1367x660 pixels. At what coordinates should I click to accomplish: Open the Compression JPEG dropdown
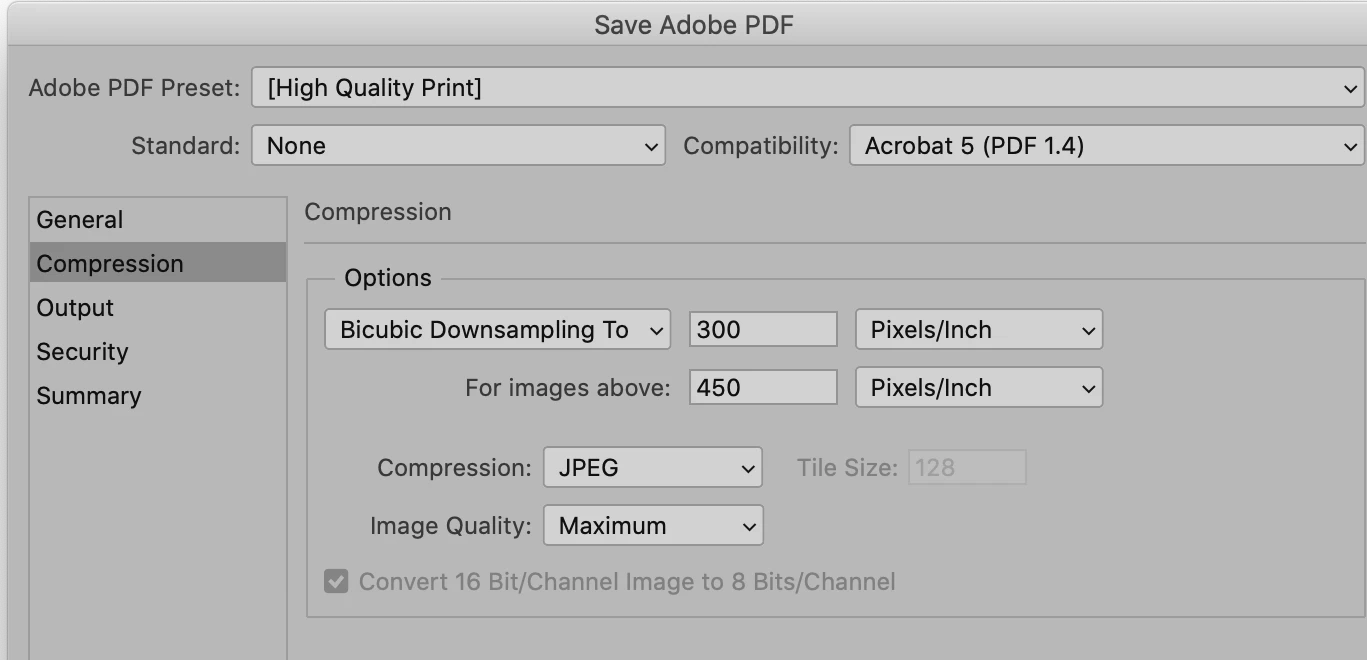[x=652, y=468]
